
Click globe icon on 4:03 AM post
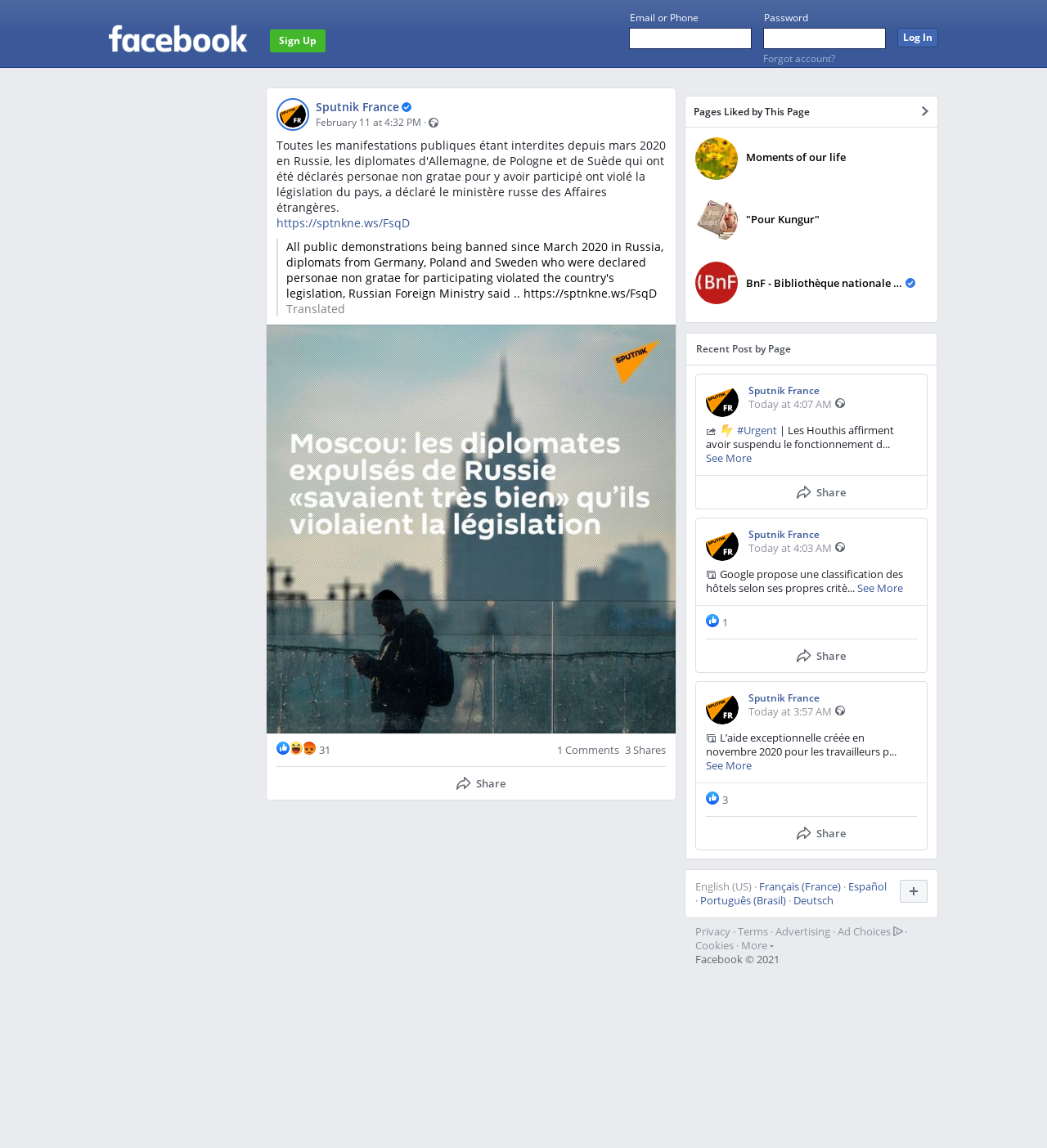(840, 547)
